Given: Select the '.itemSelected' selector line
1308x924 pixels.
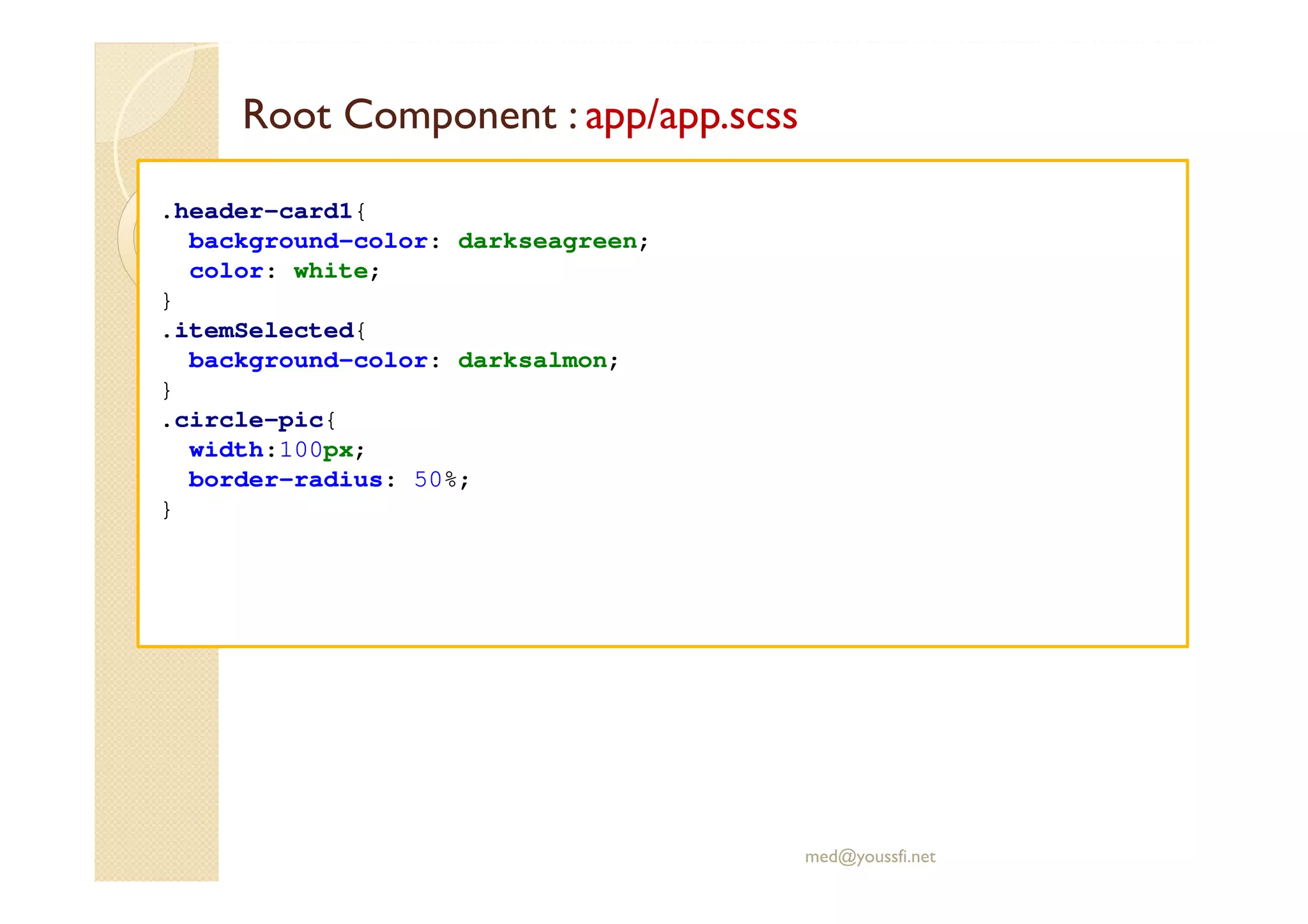Looking at the screenshot, I should (x=264, y=331).
